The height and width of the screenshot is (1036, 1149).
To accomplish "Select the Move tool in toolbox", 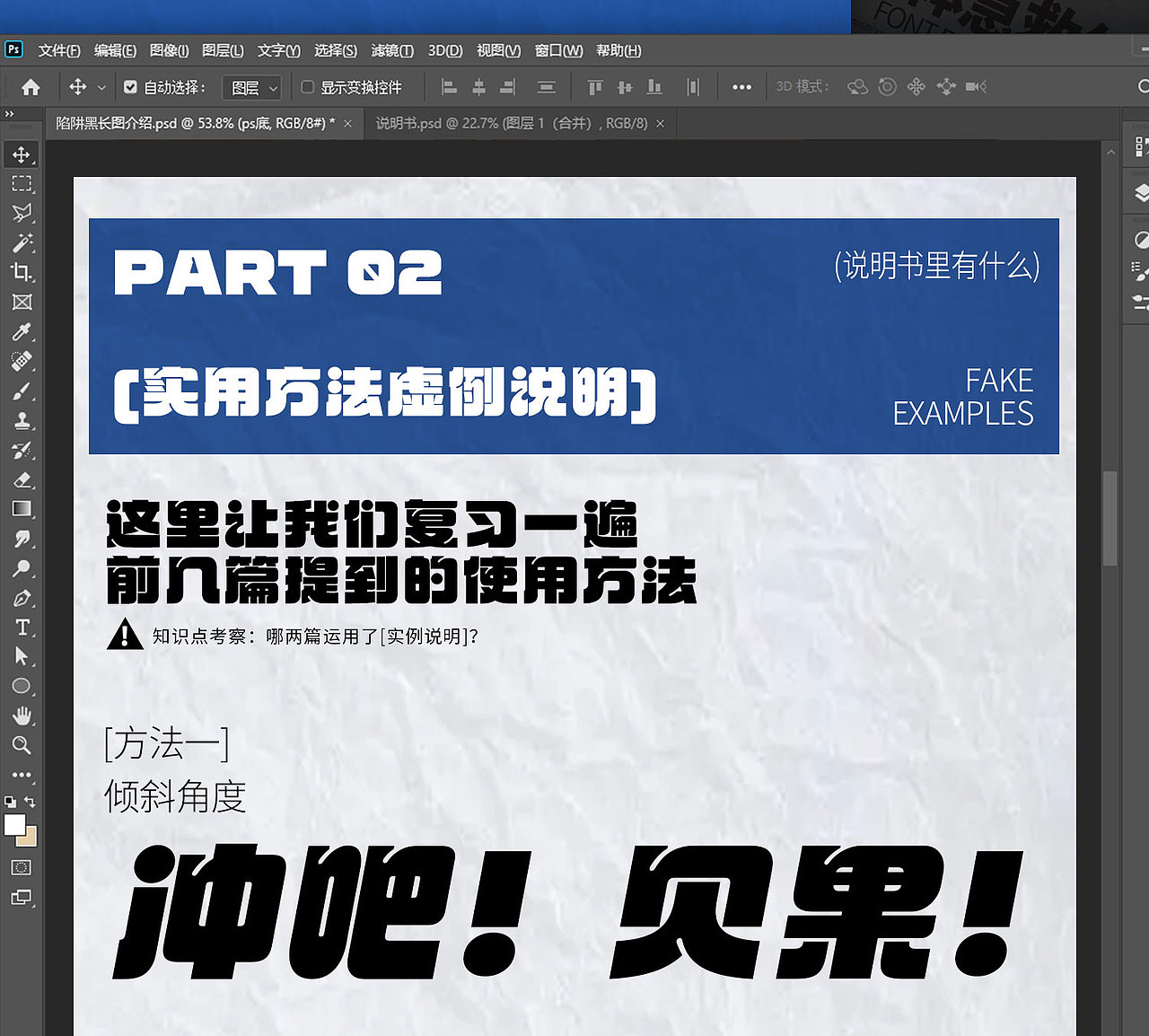I will [22, 154].
